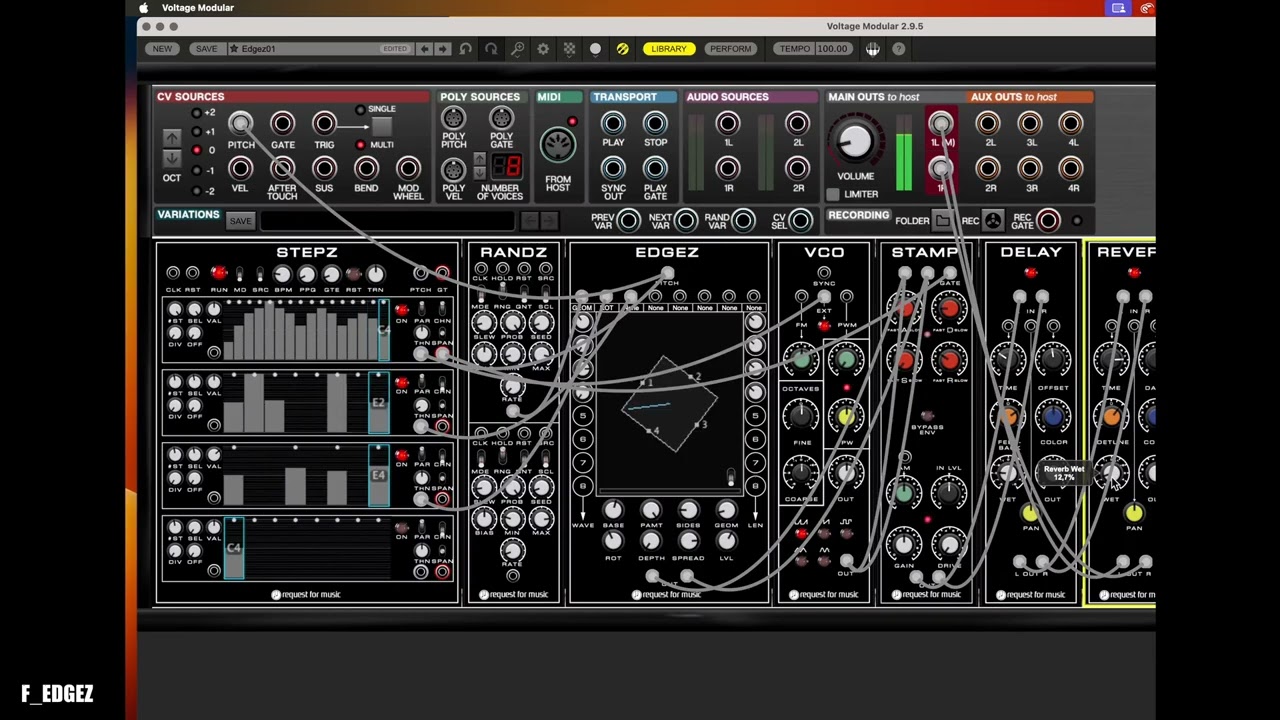Click the yellow striped cables icon
This screenshot has height=720, width=1280.
(x=622, y=49)
